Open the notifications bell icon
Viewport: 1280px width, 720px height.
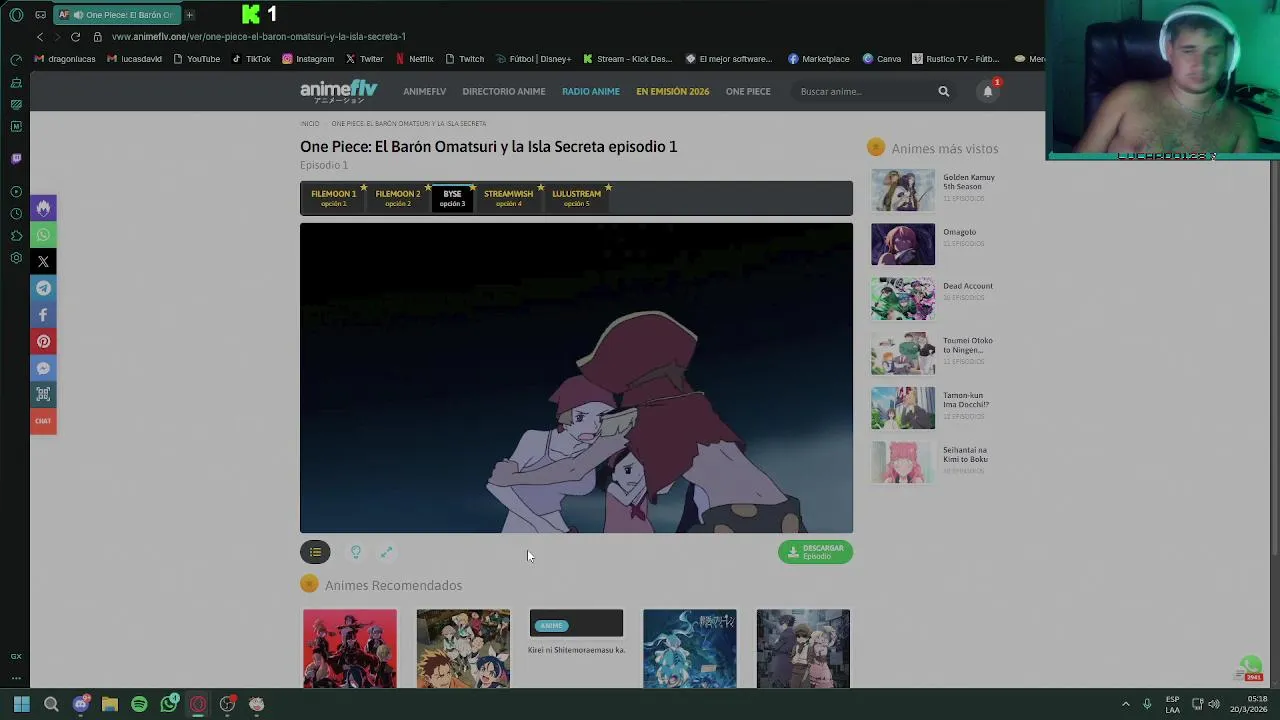click(988, 91)
